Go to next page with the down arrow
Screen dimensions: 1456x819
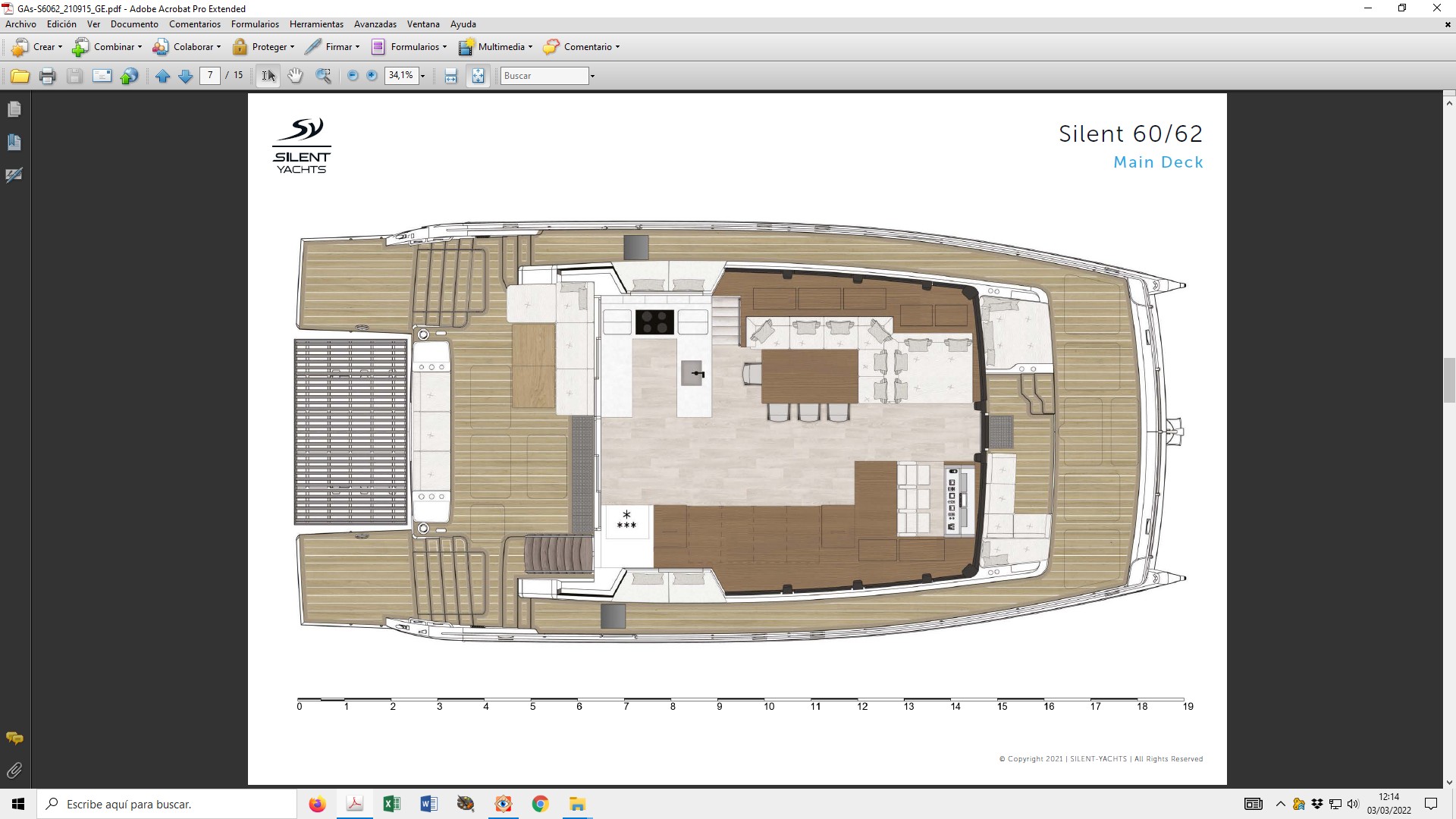(185, 76)
